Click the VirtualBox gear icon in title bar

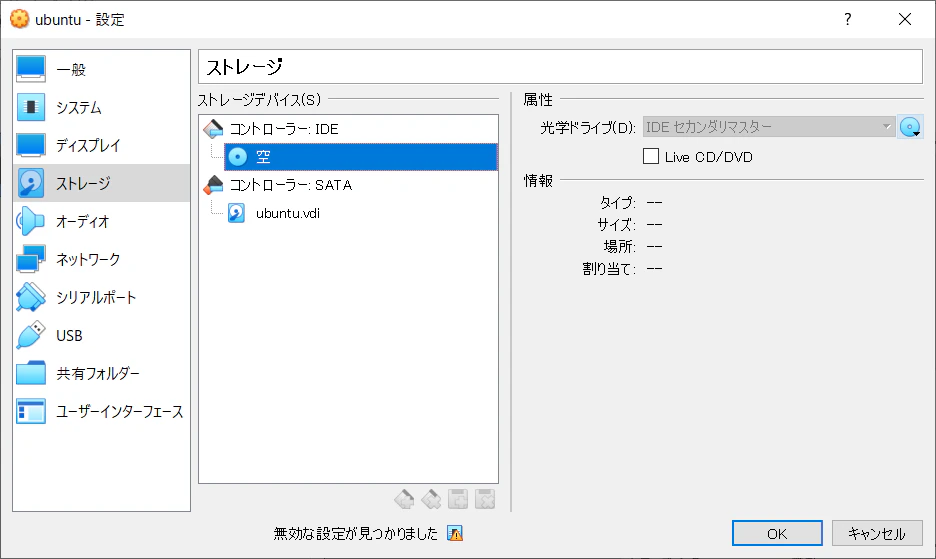(19, 19)
